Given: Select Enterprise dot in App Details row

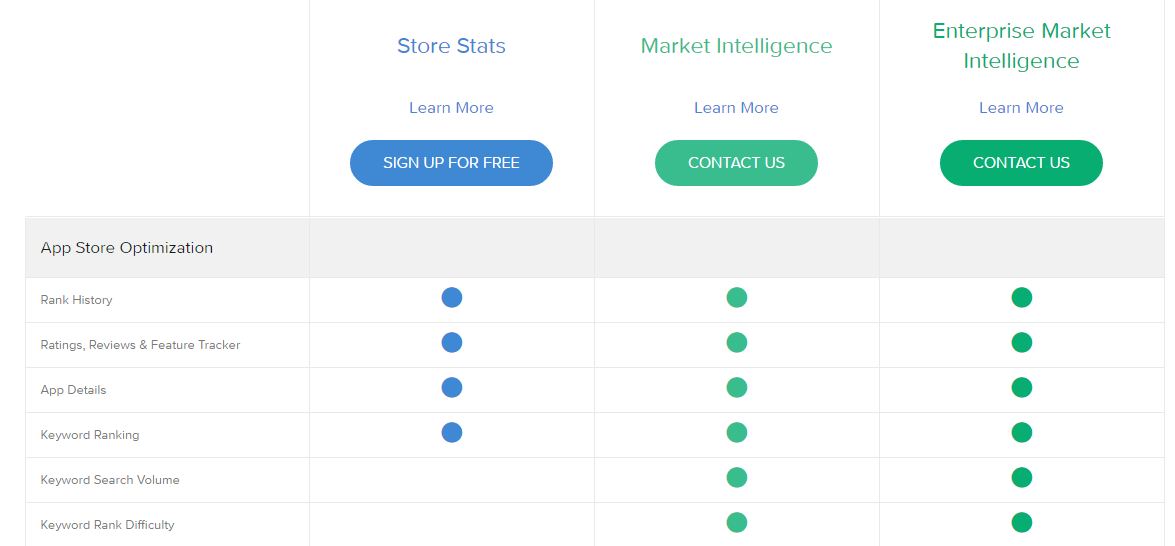Looking at the screenshot, I should click(1021, 387).
